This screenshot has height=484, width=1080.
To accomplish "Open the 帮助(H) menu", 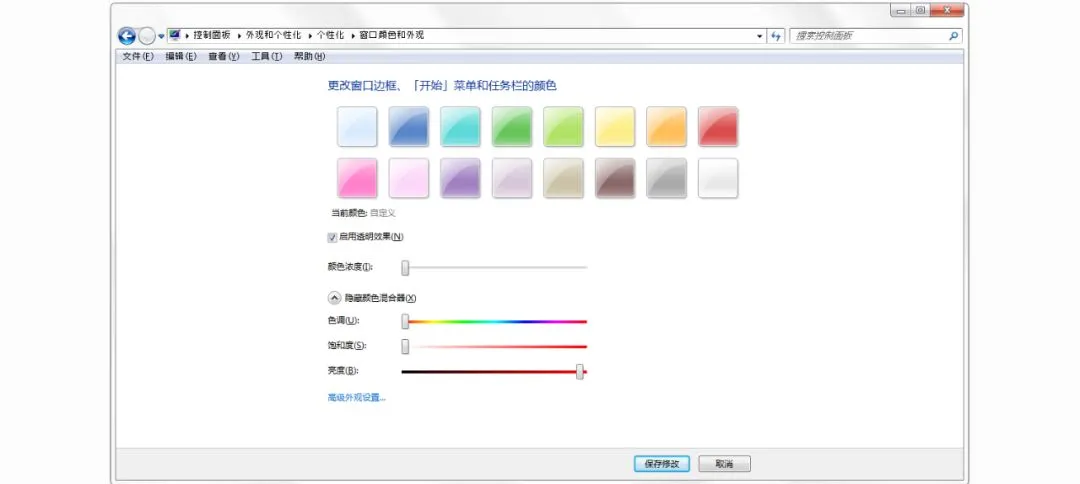I will click(x=309, y=56).
